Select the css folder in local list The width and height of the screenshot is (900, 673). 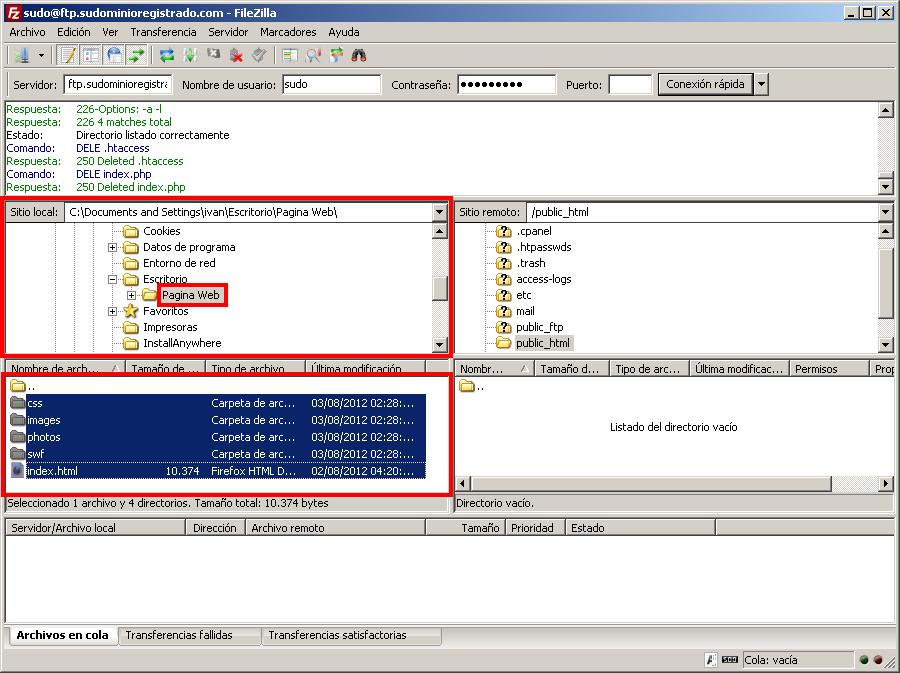[x=218, y=403]
